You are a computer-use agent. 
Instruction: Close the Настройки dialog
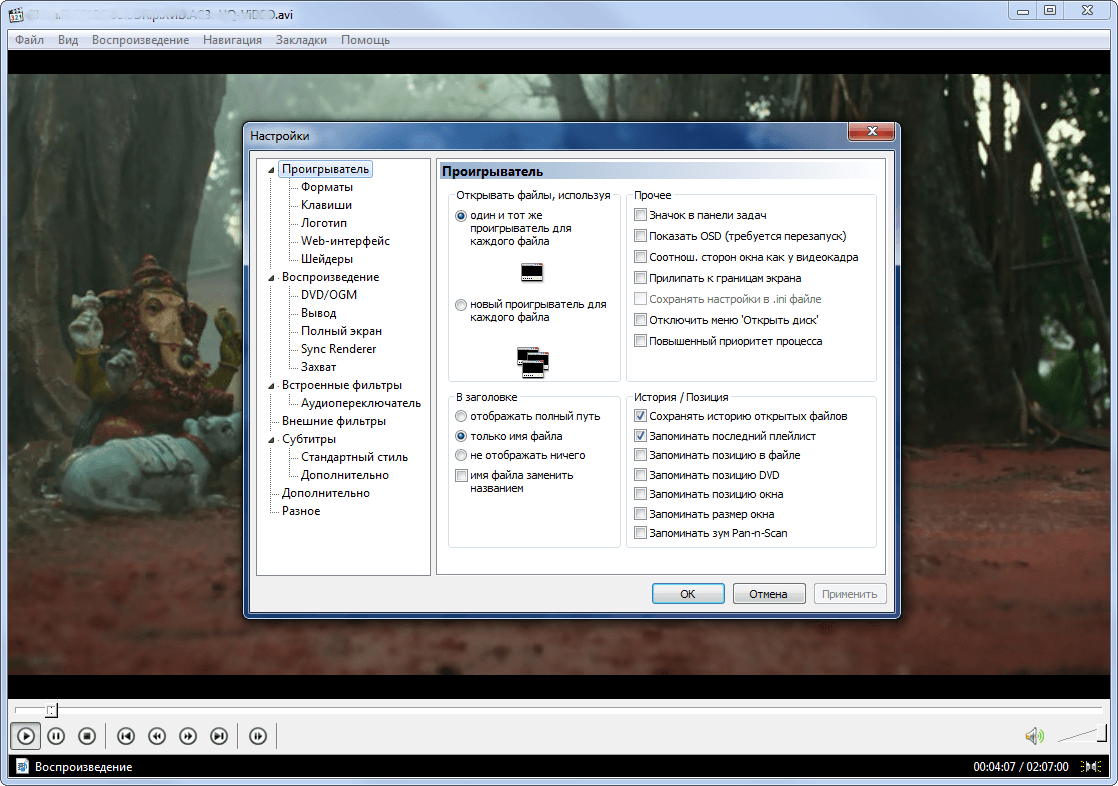point(871,131)
